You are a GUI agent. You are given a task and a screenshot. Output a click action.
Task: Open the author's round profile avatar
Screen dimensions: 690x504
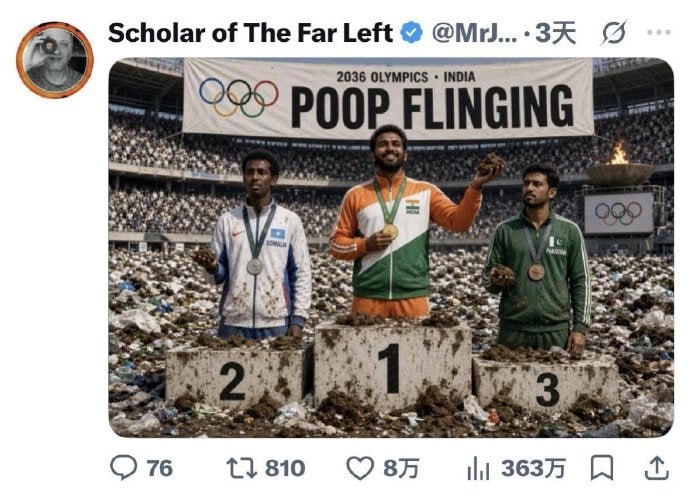(55, 60)
